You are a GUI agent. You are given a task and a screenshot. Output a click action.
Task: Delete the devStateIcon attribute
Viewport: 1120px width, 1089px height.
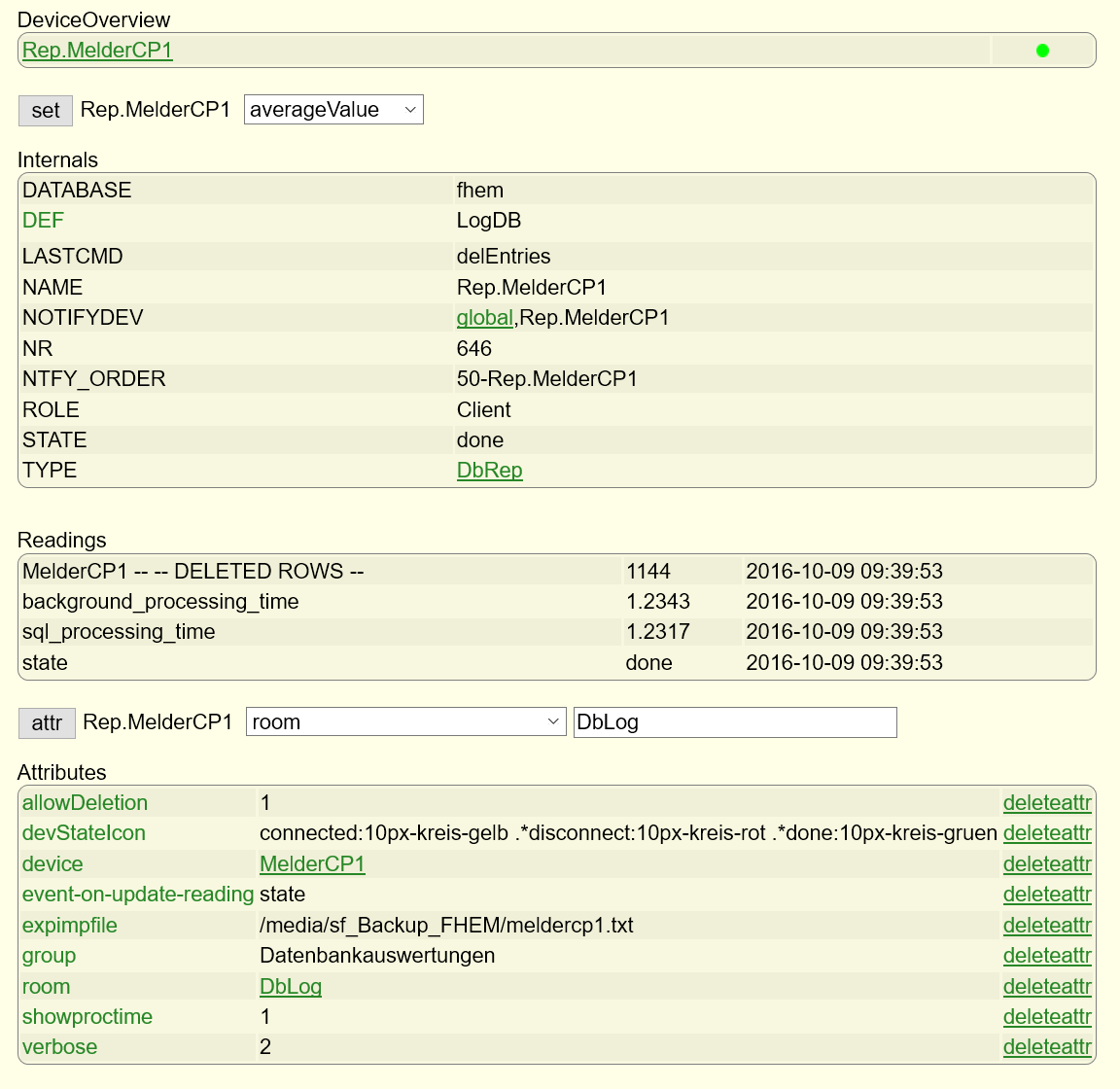[x=1047, y=833]
